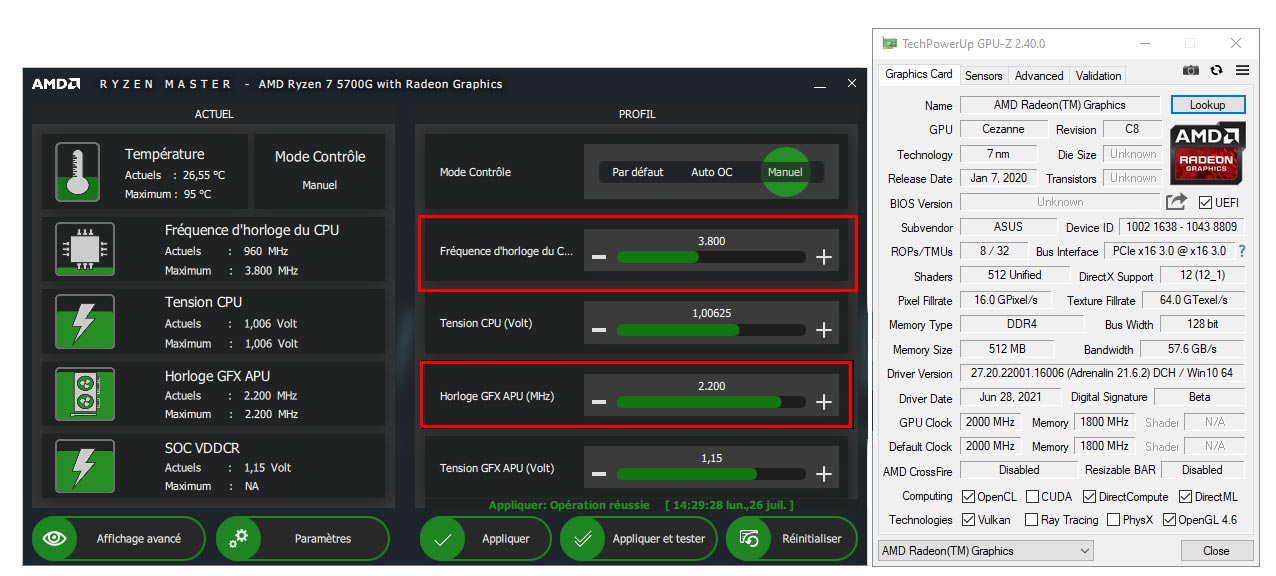The height and width of the screenshot is (576, 1276).
Task: Click the AMD Radeon Graphics logo in GPU-Z
Action: pos(1208,152)
